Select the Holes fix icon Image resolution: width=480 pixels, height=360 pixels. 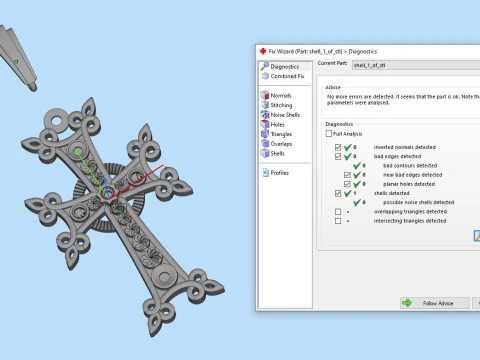[x=265, y=124]
